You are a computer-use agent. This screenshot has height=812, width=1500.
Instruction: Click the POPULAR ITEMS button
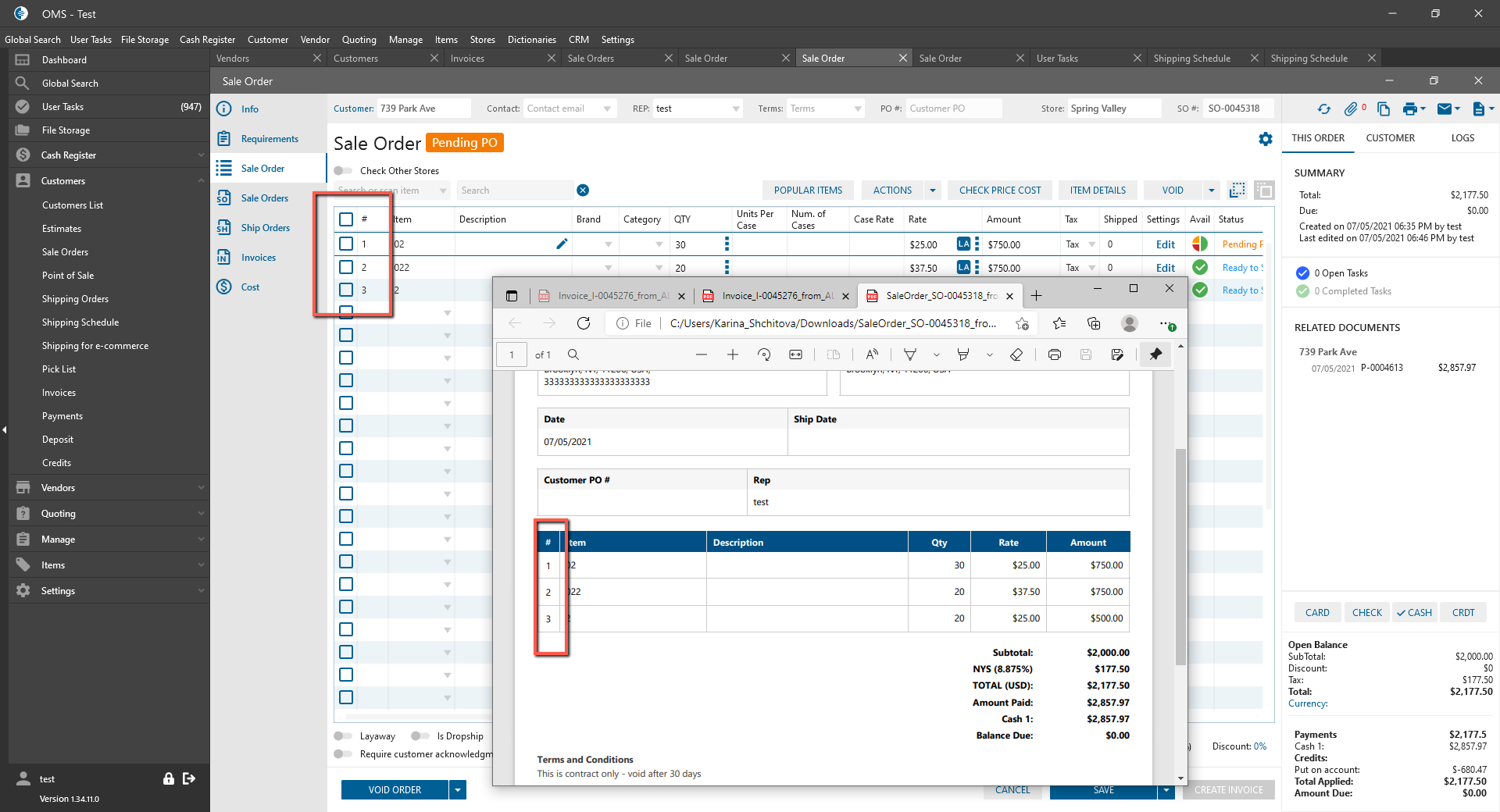808,191
